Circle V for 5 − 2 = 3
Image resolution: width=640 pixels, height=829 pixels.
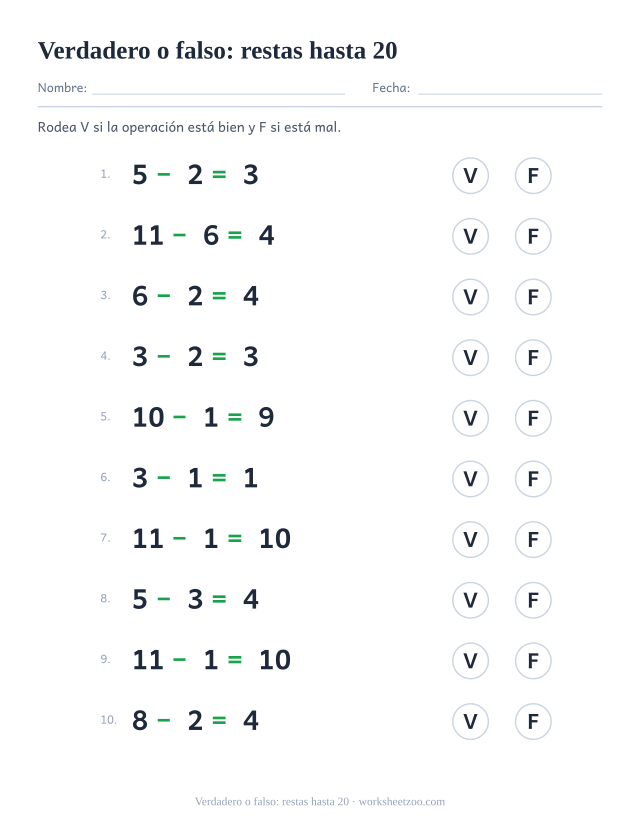[x=470, y=176]
